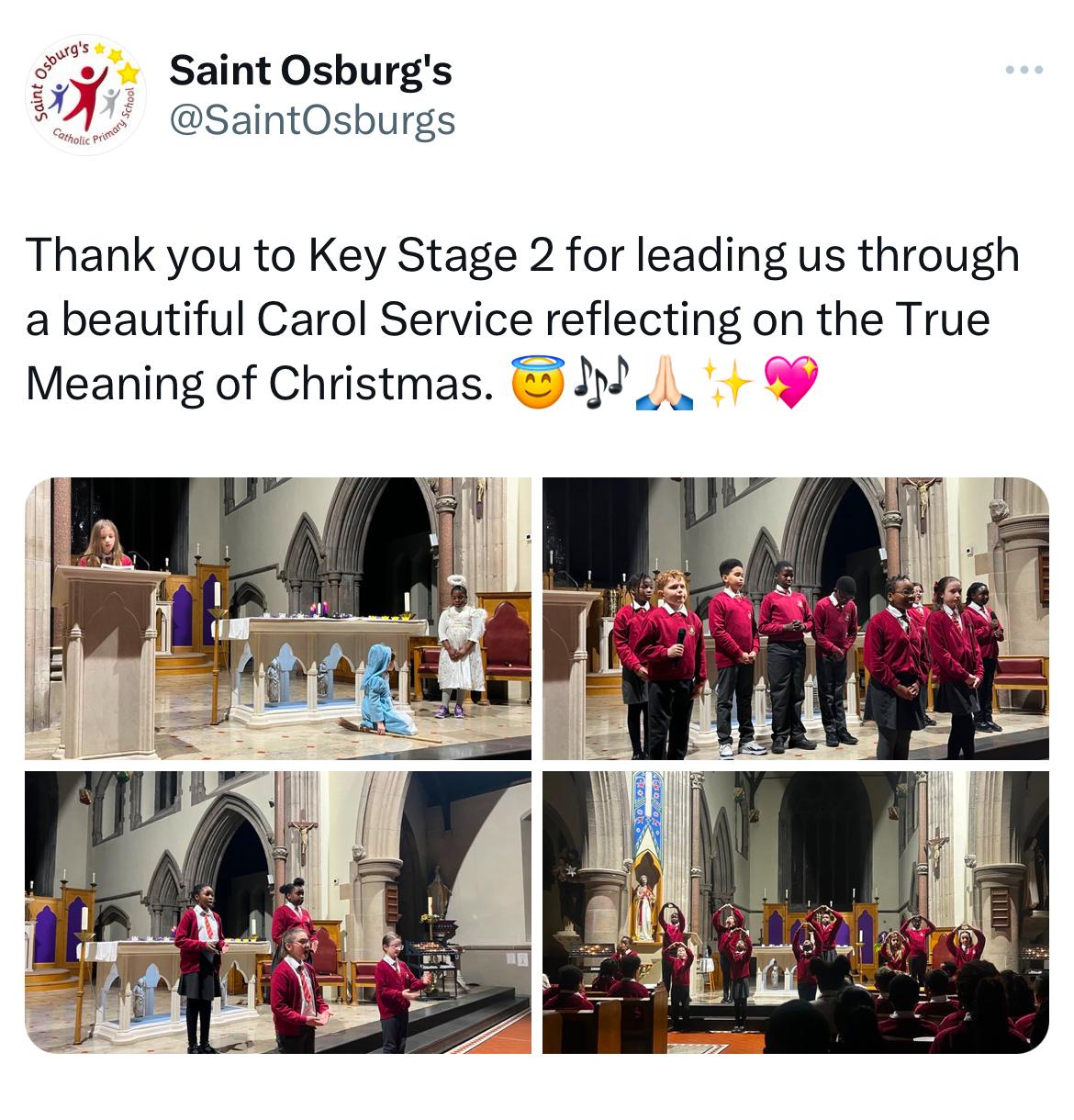
Task: Open the @SaintOsburgs handle link
Action: 312,120
